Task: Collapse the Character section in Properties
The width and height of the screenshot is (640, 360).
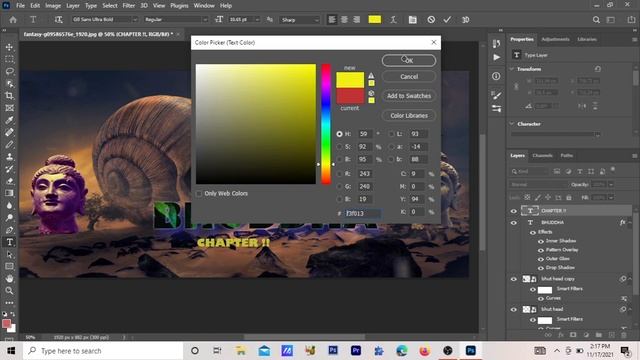Action: [x=512, y=124]
